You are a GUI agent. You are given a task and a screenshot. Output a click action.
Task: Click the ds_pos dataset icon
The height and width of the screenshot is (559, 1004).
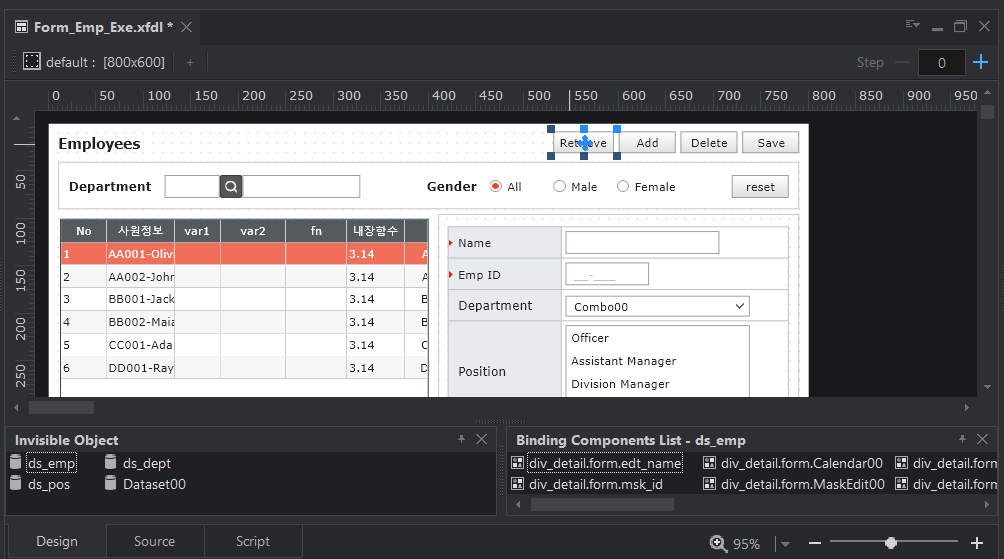(16, 483)
